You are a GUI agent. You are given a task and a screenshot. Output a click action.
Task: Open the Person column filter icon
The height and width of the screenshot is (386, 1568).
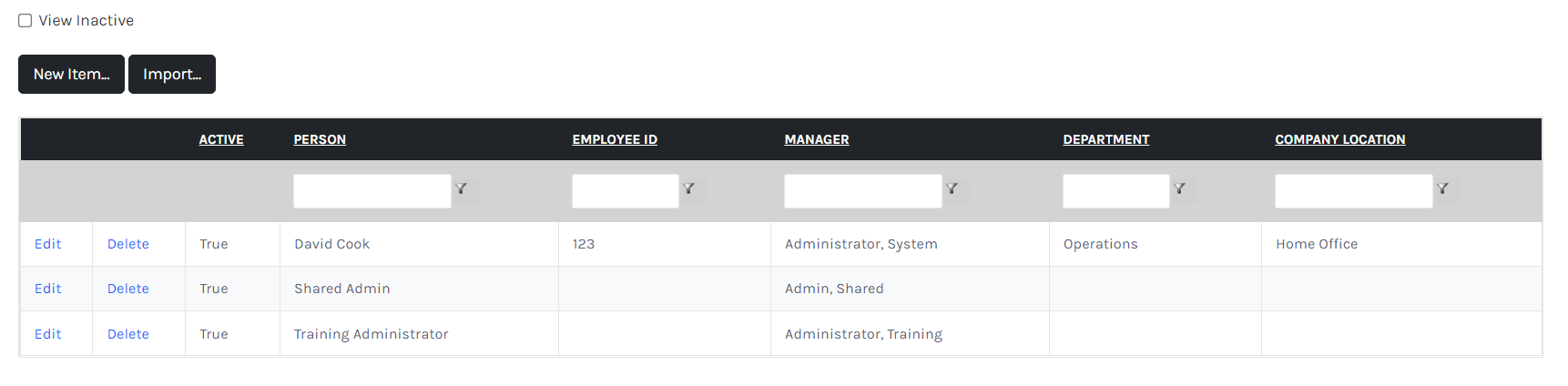[x=462, y=189]
